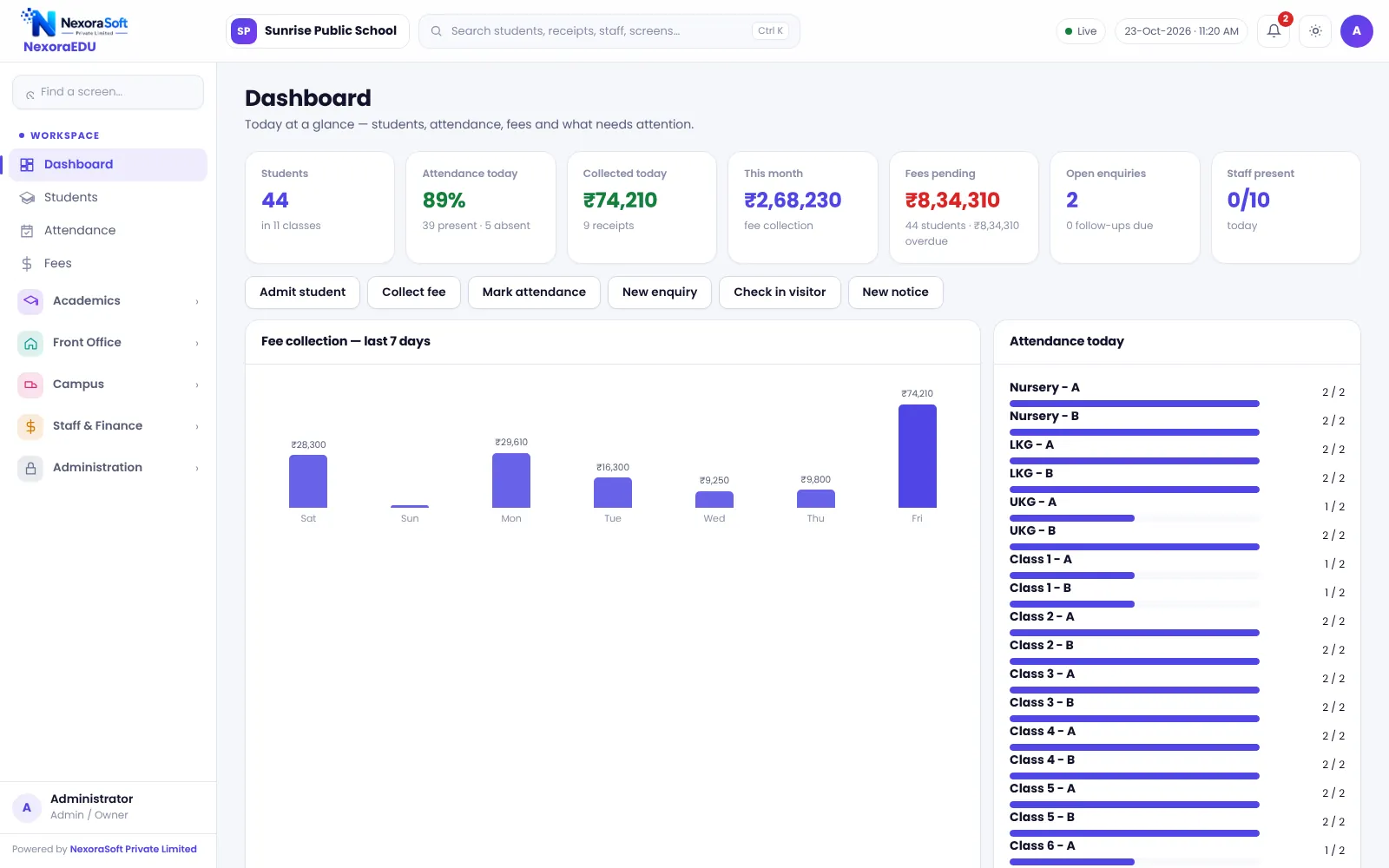Viewport: 1389px width, 868px height.
Task: Click the Admit student button
Action: tap(302, 293)
